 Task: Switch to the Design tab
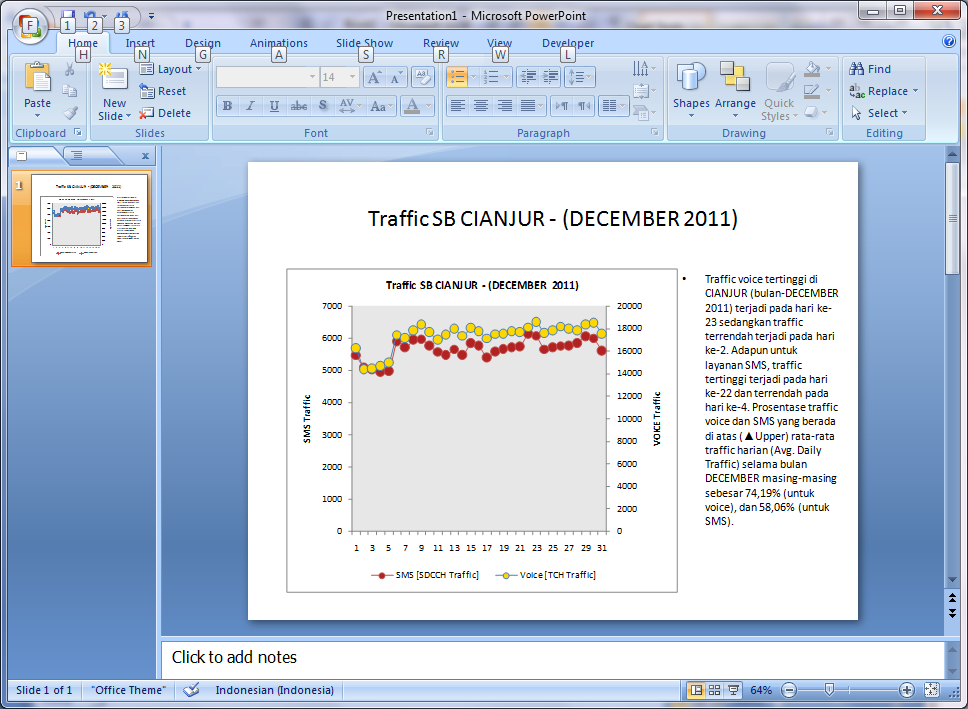tap(203, 43)
